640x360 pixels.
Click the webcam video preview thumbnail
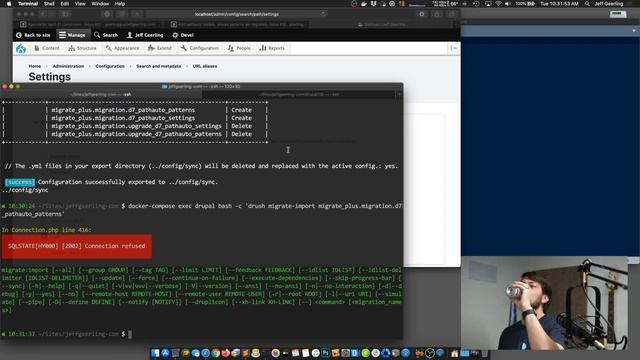(x=544, y=303)
